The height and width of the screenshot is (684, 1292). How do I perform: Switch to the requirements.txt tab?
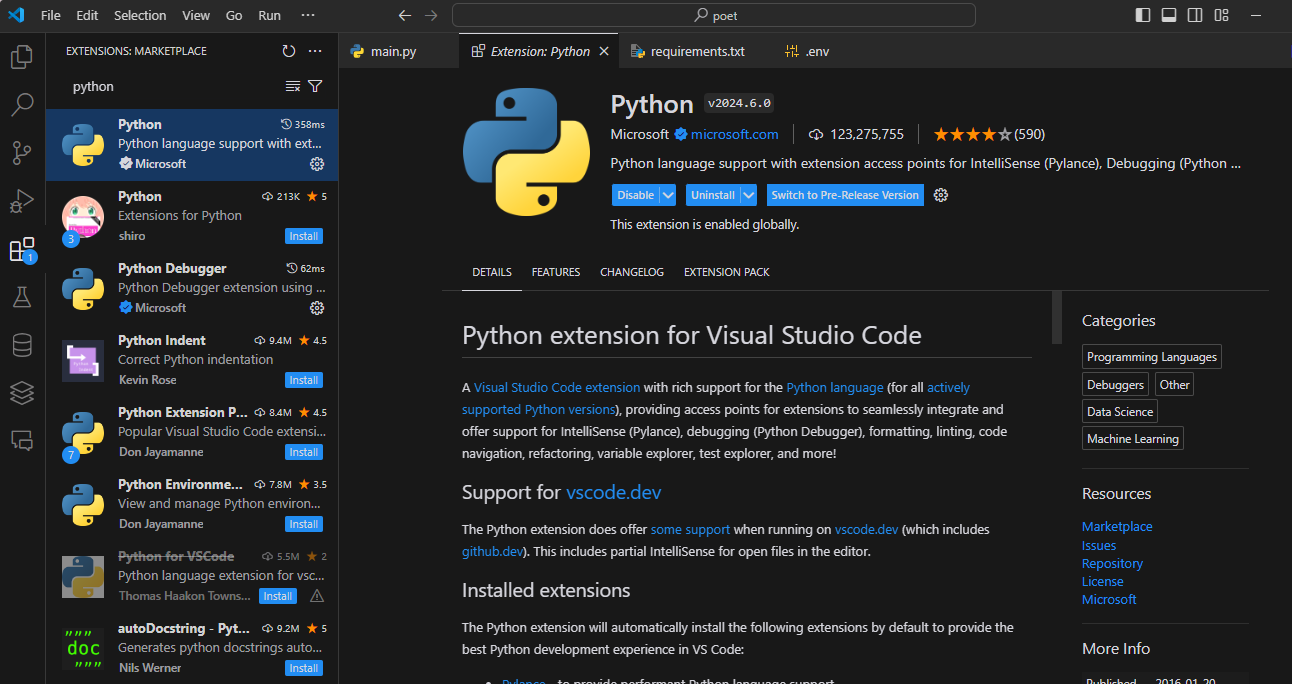pyautogui.click(x=697, y=51)
